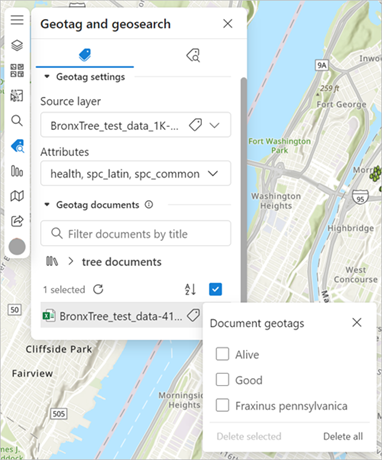Viewport: 382px width, 460px height.
Task: Open the Search magnifier tool in the sidebar
Action: pos(17,120)
